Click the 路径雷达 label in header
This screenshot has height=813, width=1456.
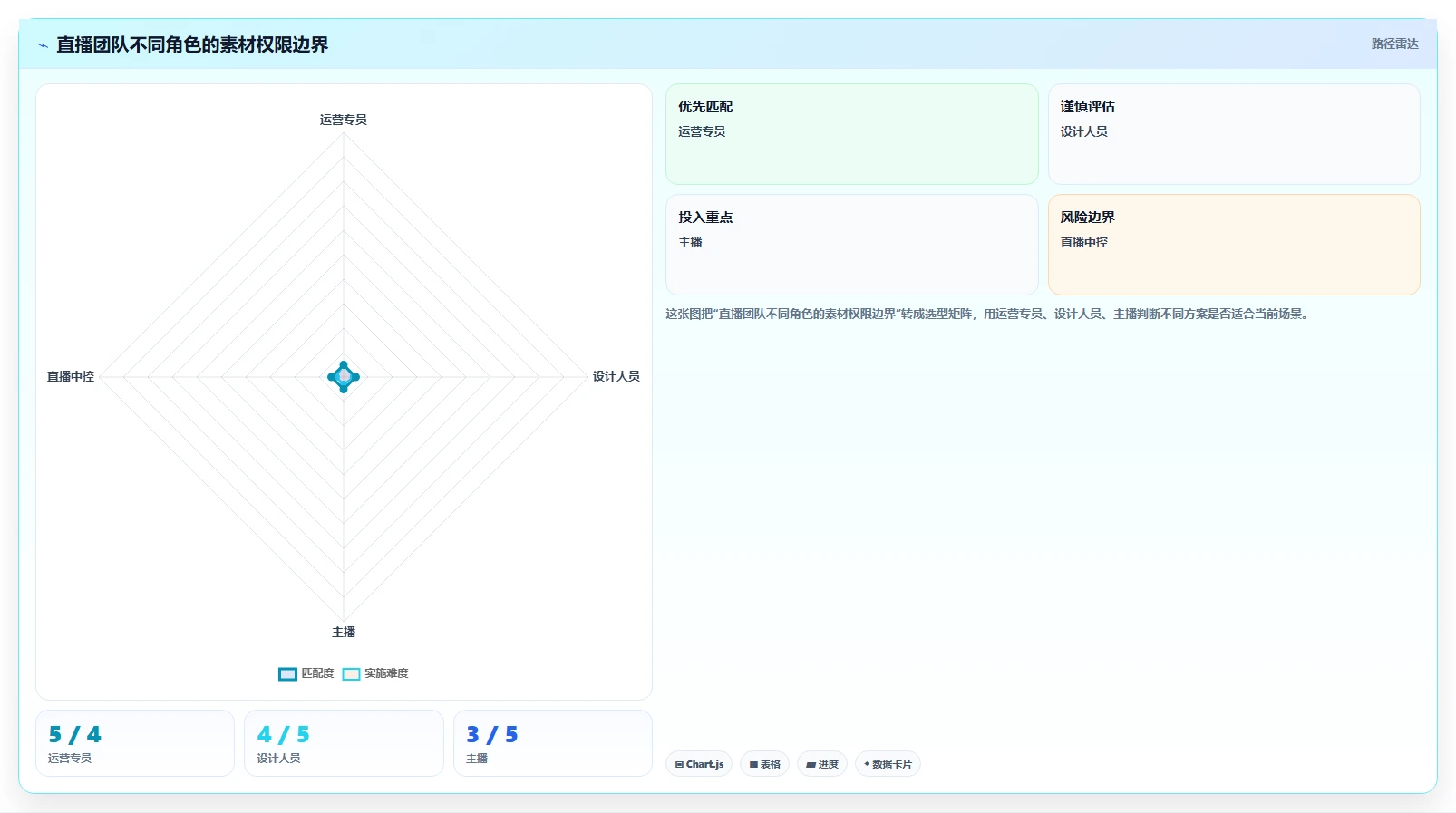point(1394,44)
